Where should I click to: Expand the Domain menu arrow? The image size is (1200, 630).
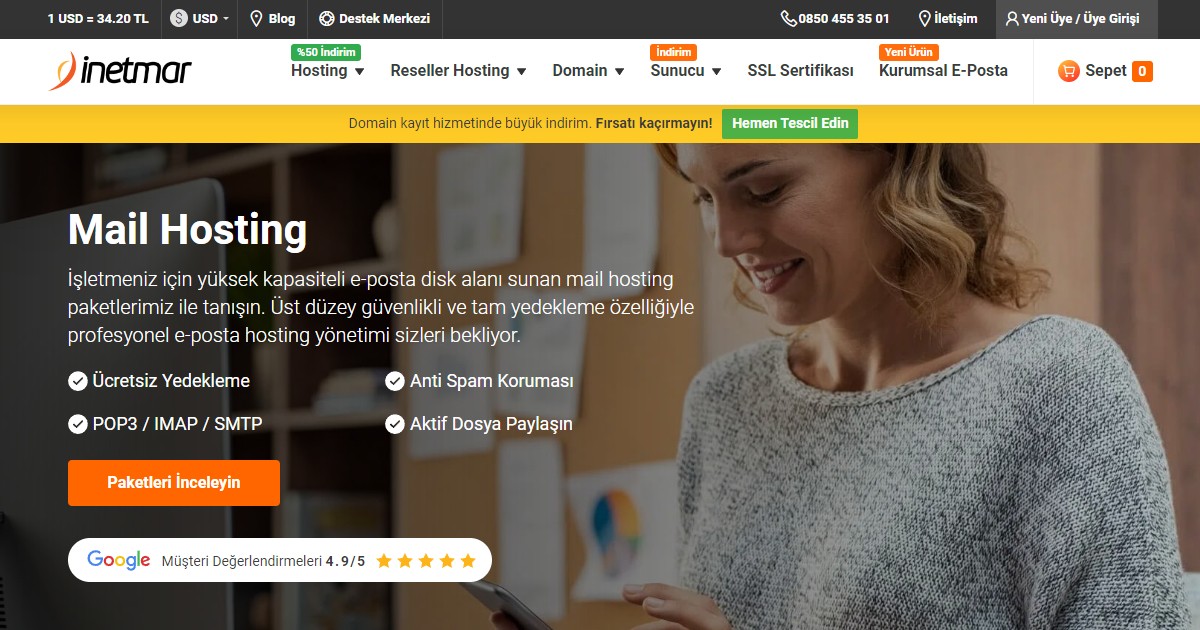[x=619, y=71]
